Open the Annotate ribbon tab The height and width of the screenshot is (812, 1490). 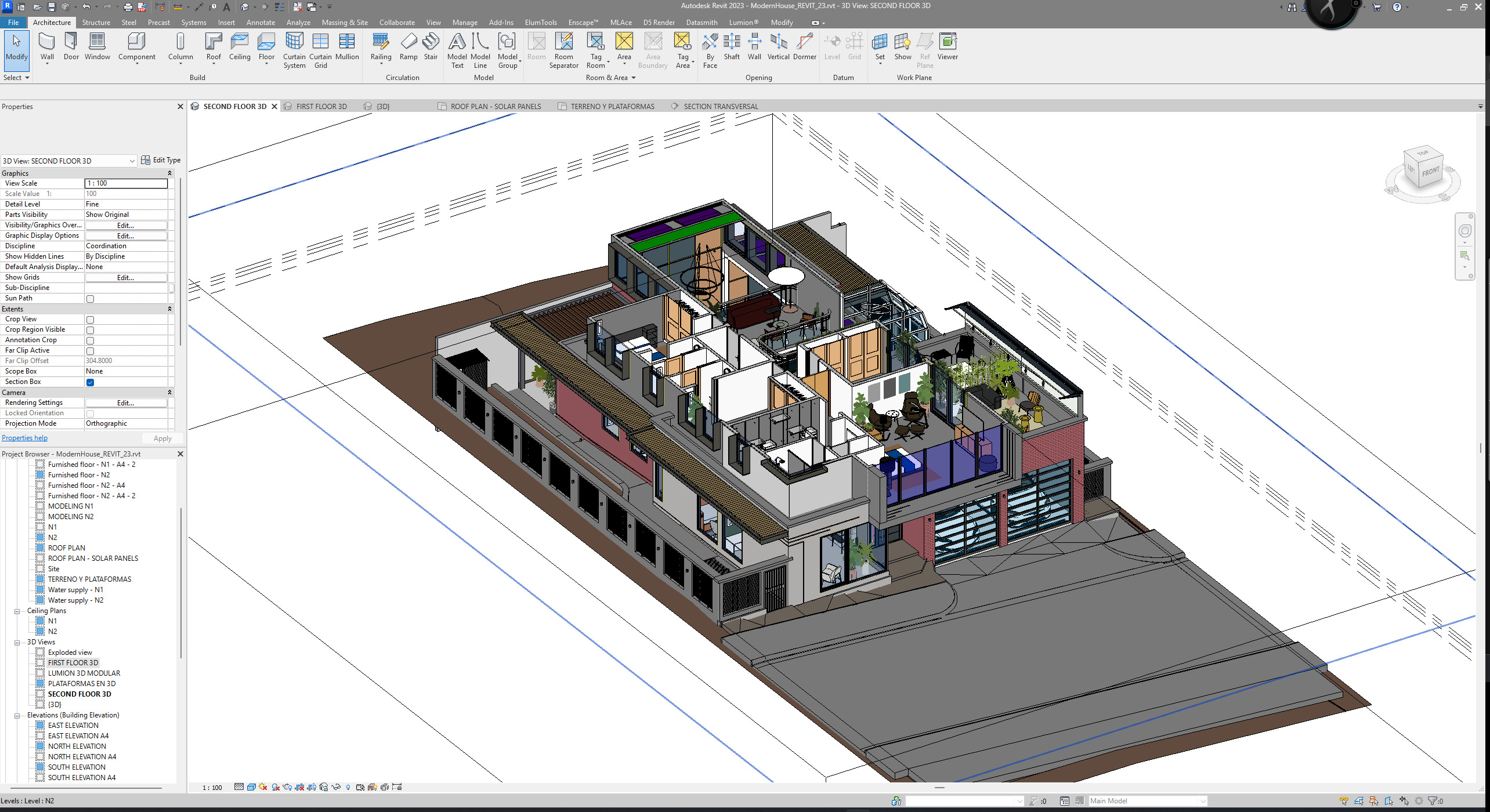(x=261, y=23)
